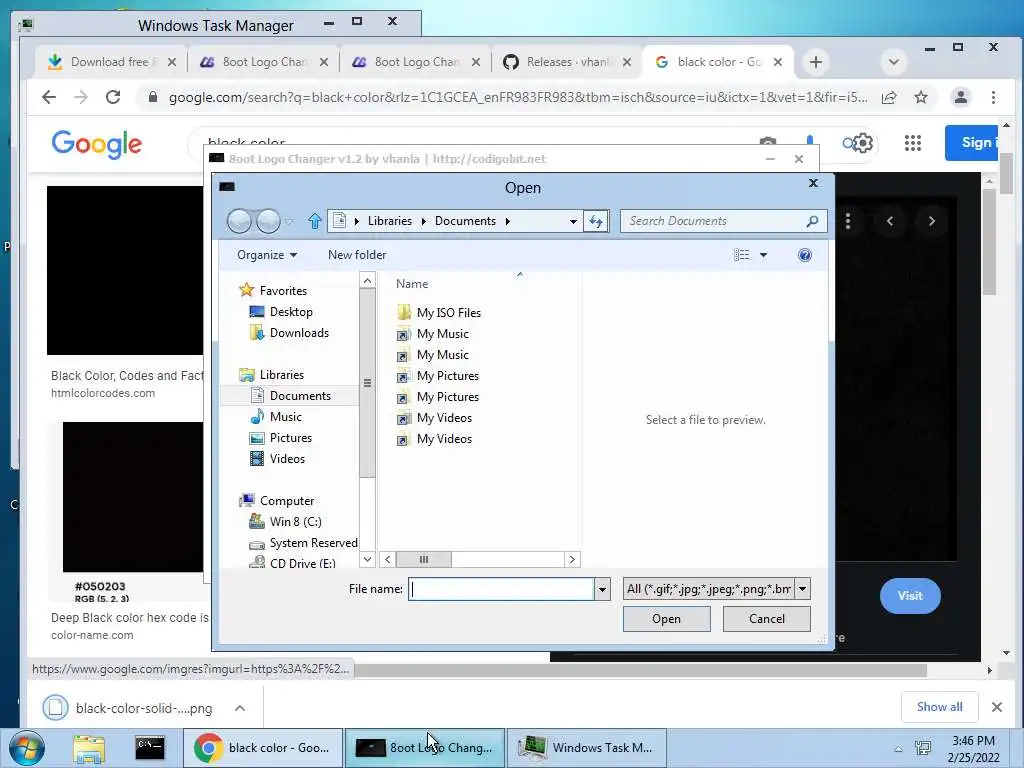
Task: Click previous image arrow in preview panel
Action: coord(890,221)
